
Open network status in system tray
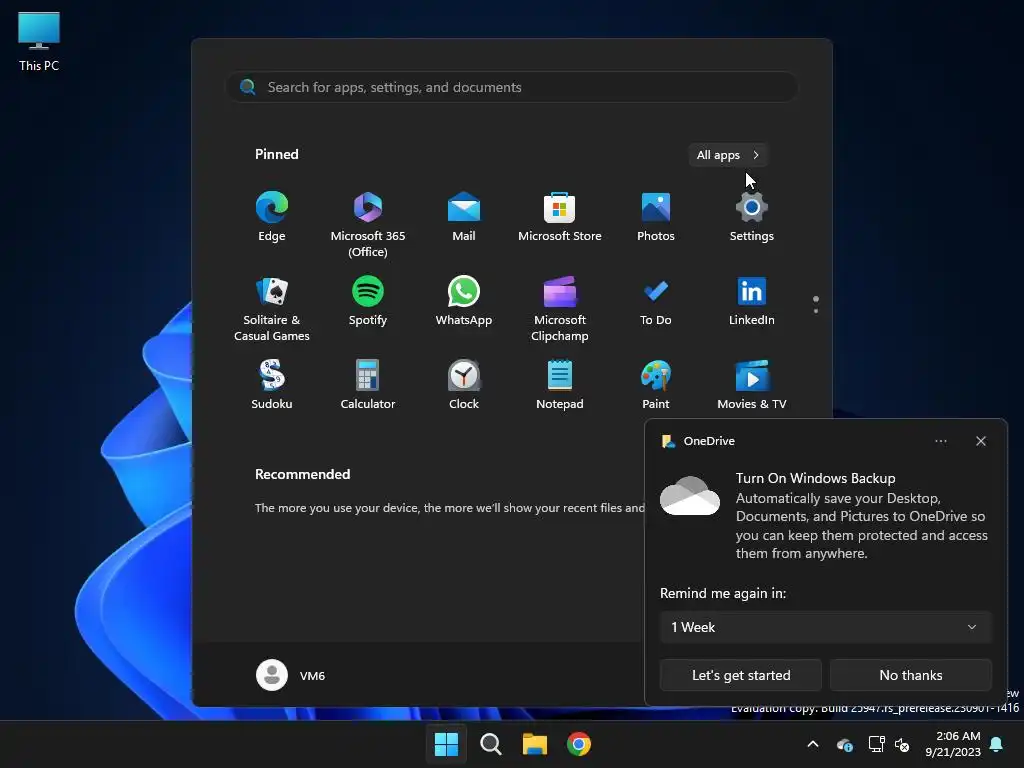pyautogui.click(x=876, y=744)
